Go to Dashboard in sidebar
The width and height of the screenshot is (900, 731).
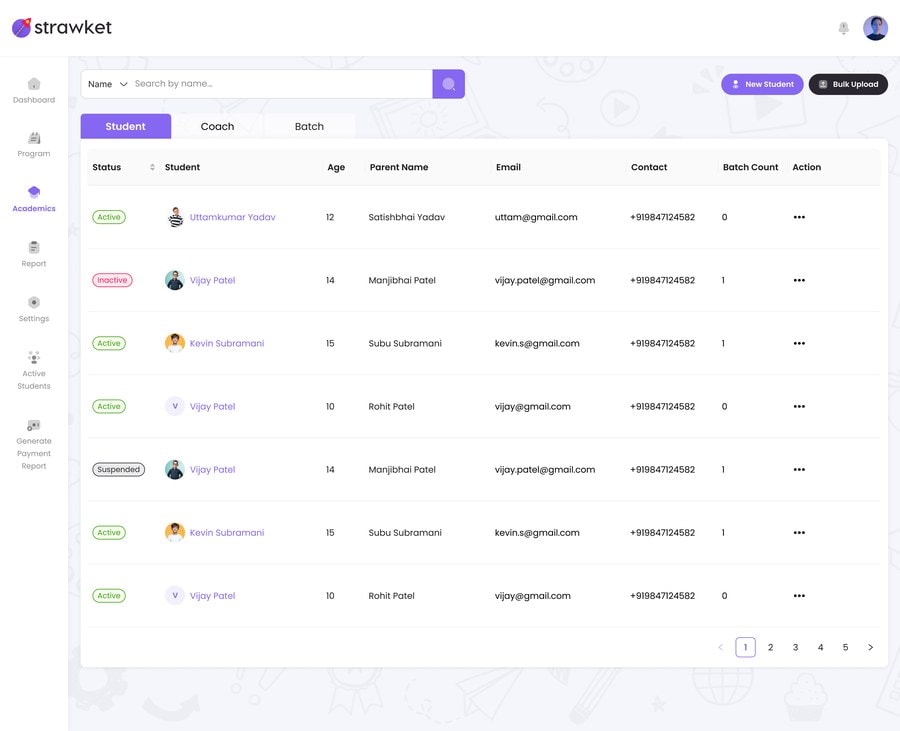(34, 91)
